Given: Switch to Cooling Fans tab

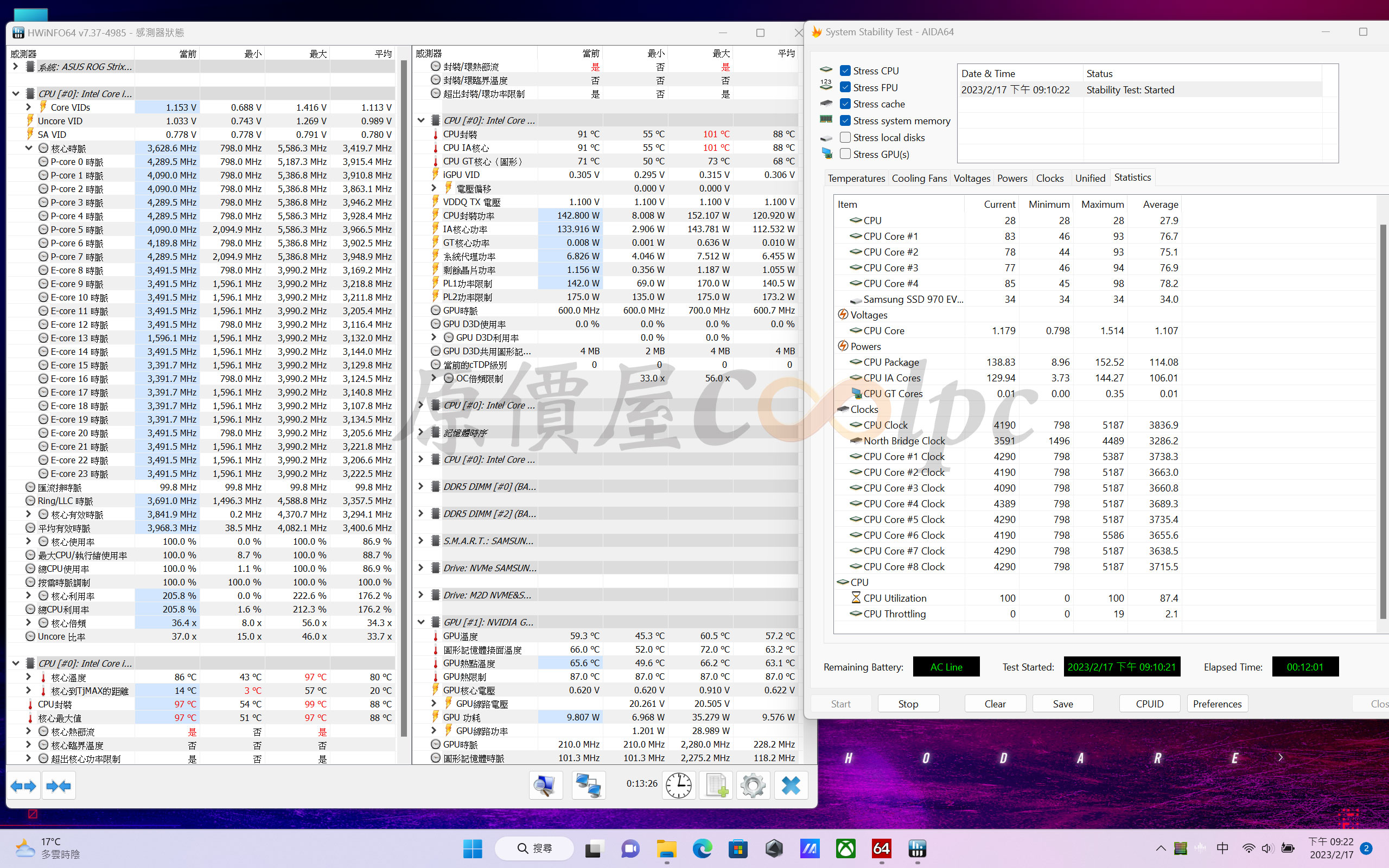Looking at the screenshot, I should 919,178.
